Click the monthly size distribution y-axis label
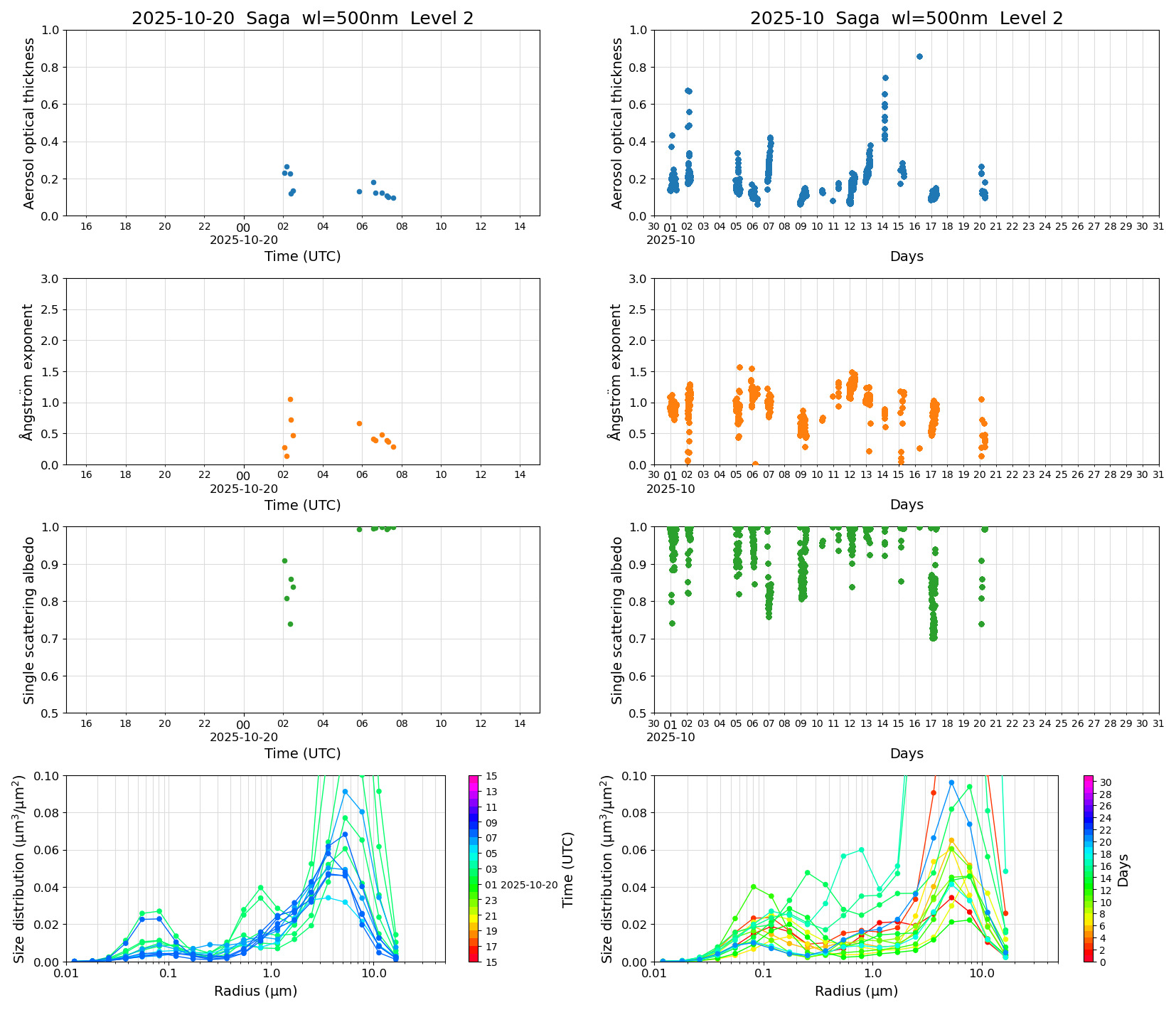The image size is (1176, 1010). 607,868
